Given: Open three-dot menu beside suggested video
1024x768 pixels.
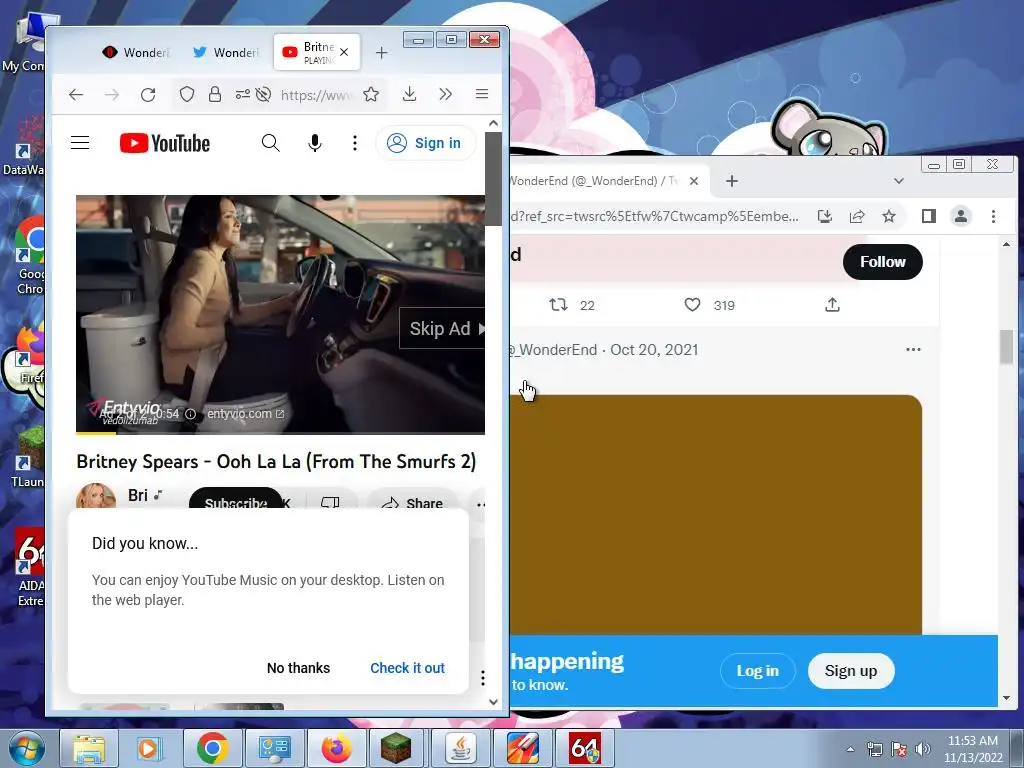Looking at the screenshot, I should 483,678.
